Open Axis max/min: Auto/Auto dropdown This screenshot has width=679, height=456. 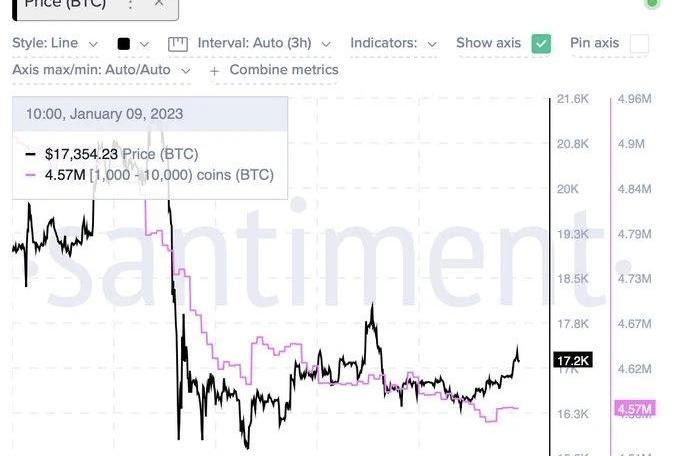click(101, 71)
